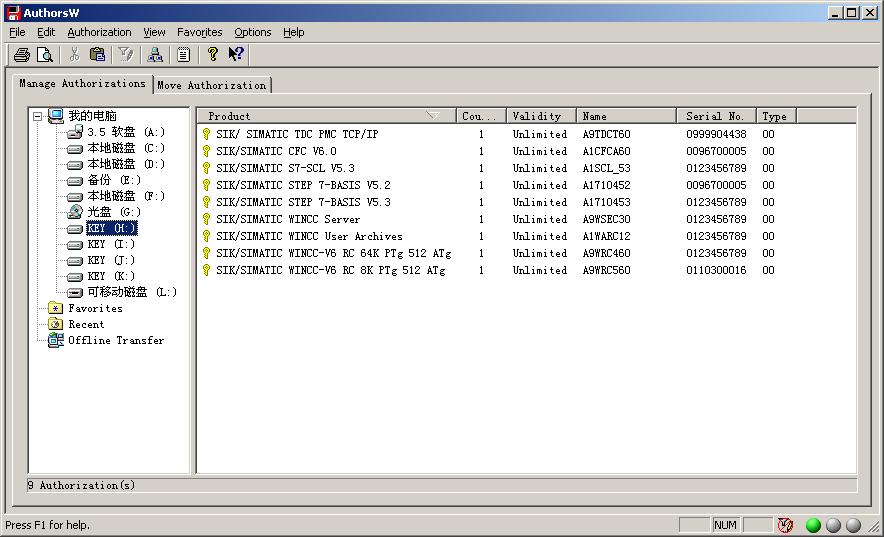
Task: Select the KEY (J:) drive
Action: pyautogui.click(x=111, y=260)
